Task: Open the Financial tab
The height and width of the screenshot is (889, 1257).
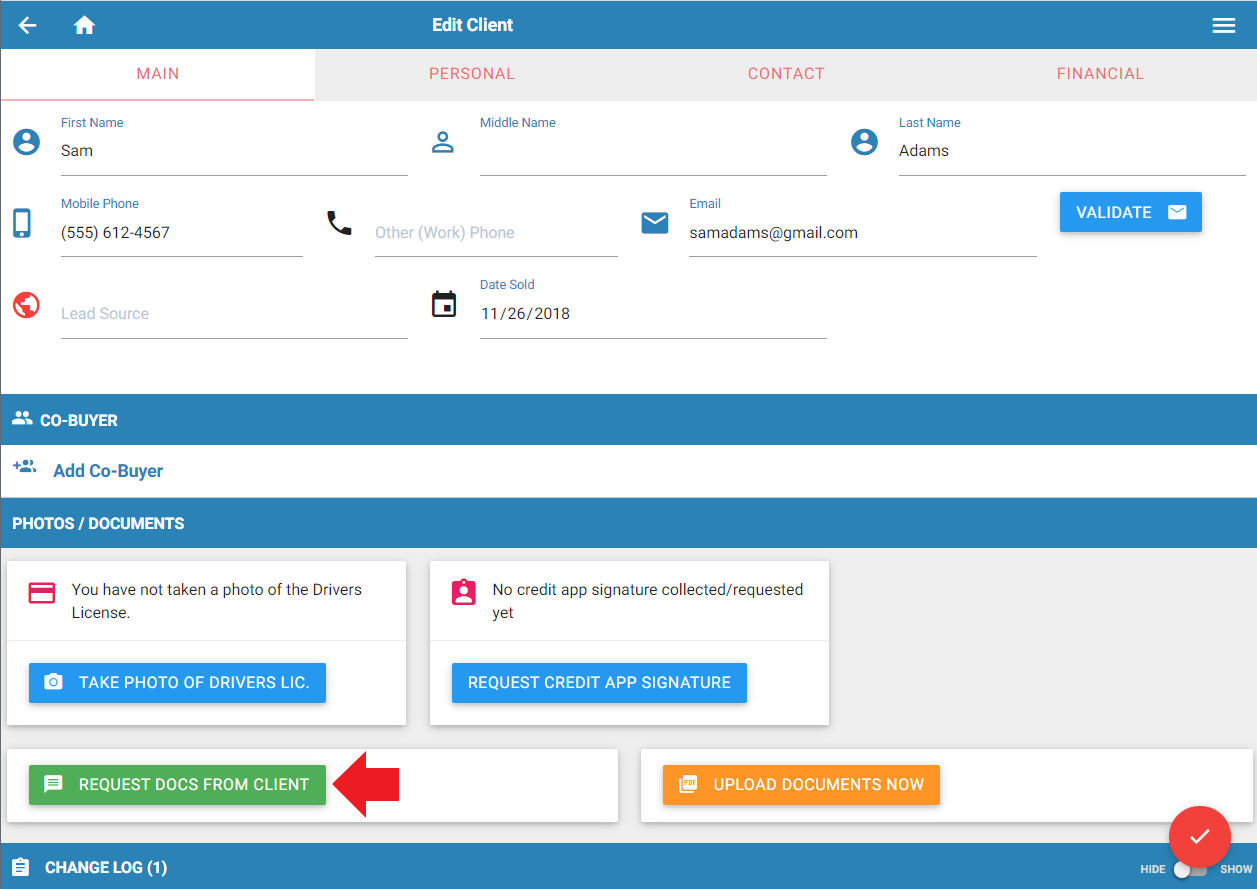Action: [x=1099, y=74]
